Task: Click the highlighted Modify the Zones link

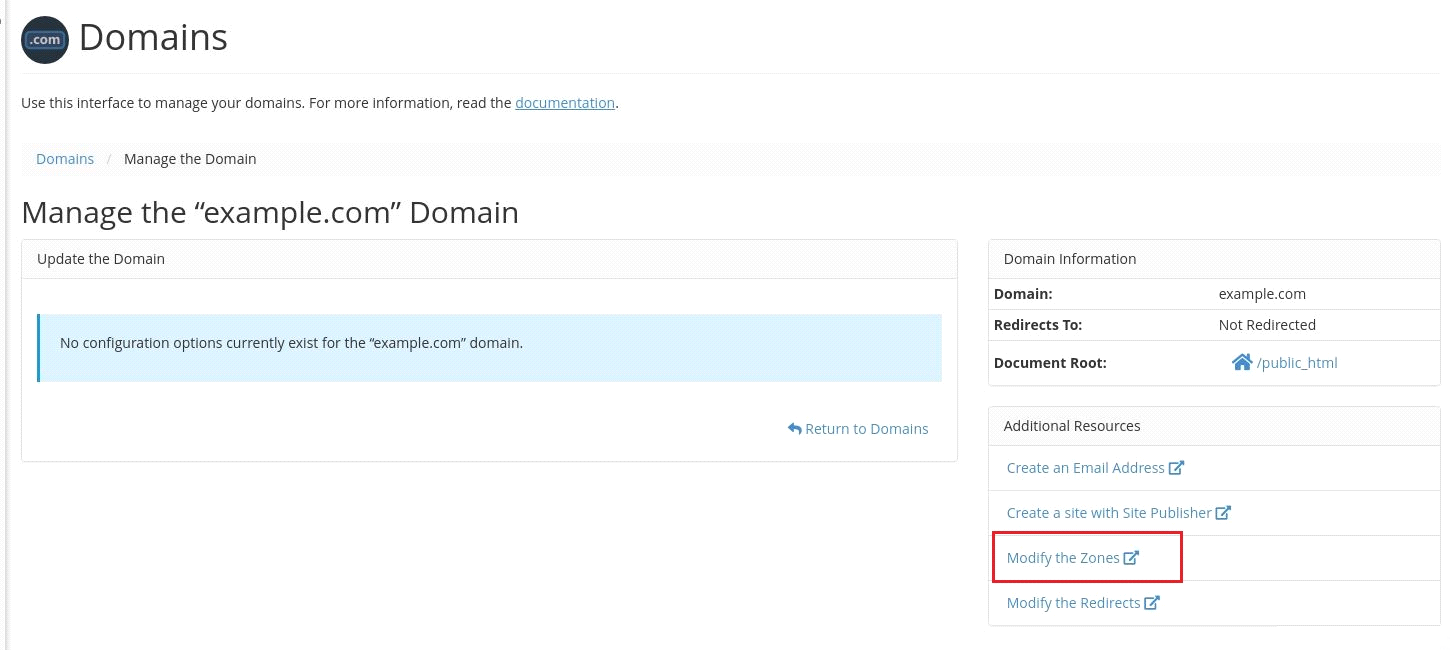Action: (x=1064, y=558)
